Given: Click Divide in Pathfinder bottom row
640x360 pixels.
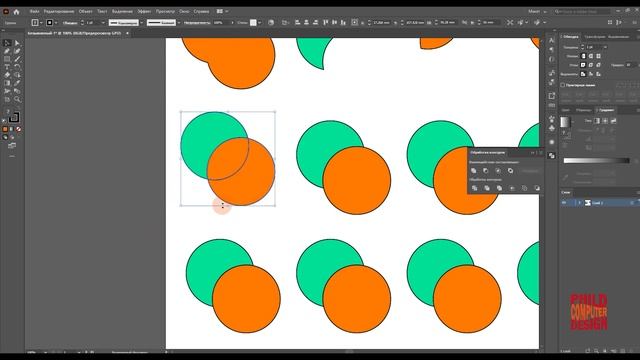Looking at the screenshot, I should (474, 188).
